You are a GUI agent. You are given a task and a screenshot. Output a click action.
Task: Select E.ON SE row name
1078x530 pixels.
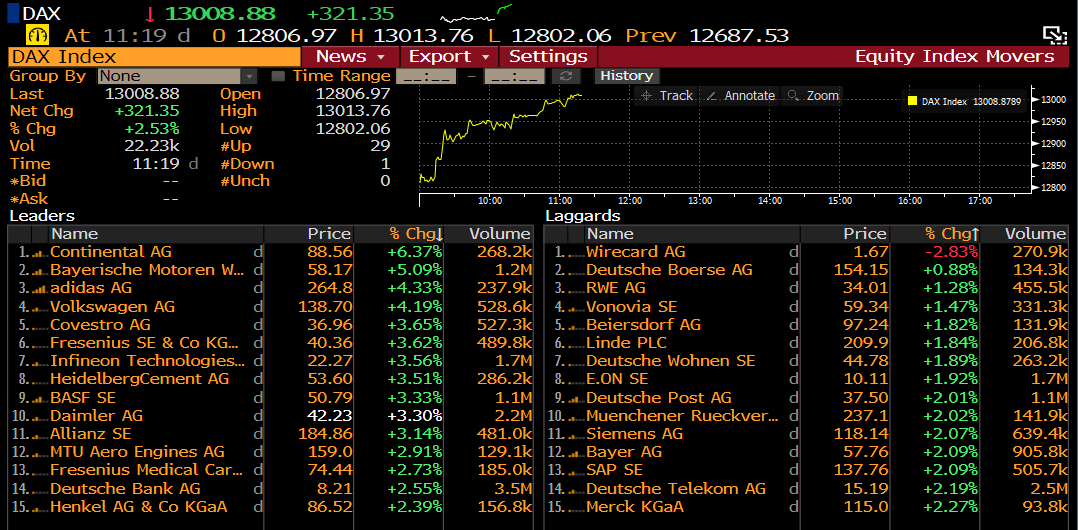[x=617, y=379]
